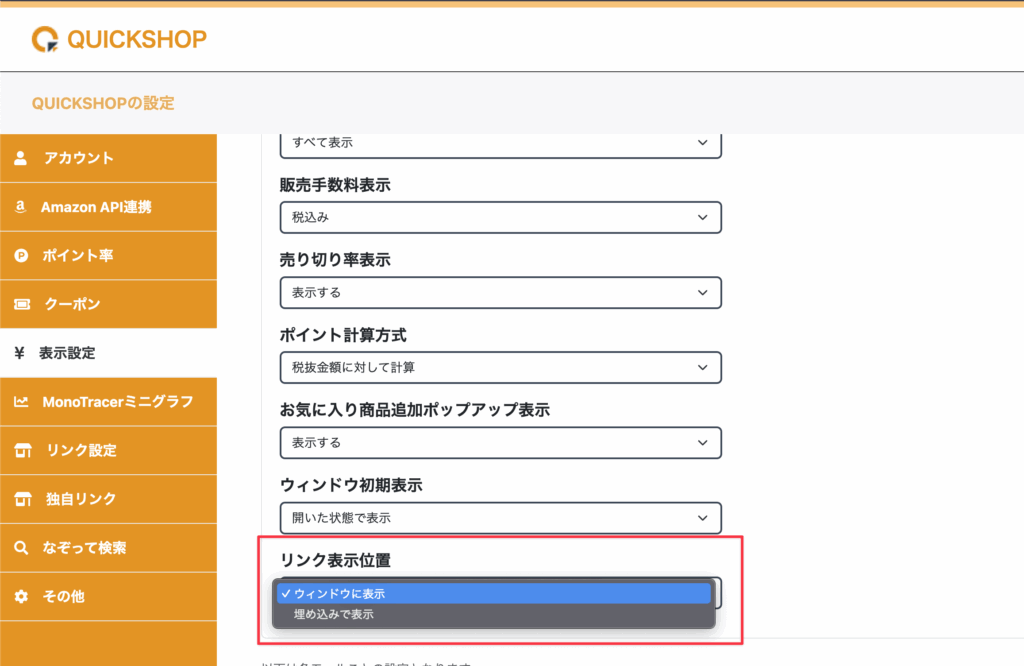Open なぞって検索 settings

click(108, 548)
